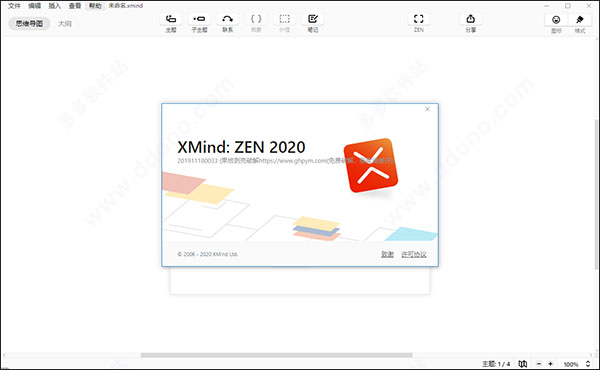Click the 100% zoom level value
Image resolution: width=600 pixels, height=370 pixels.
point(571,364)
